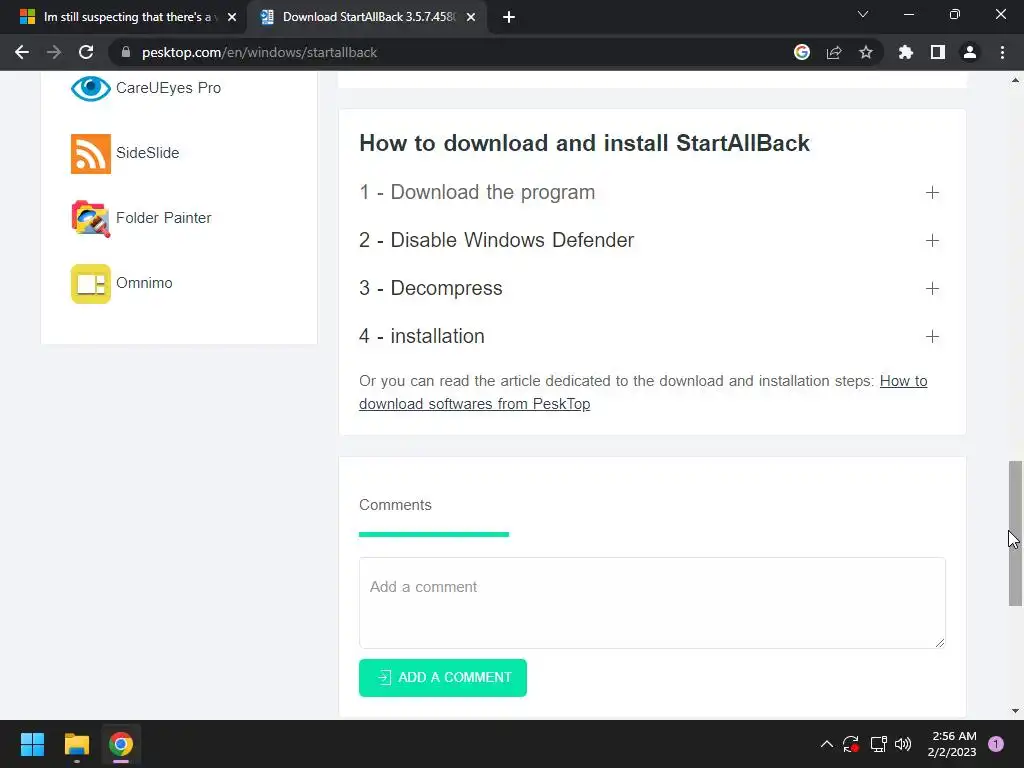
Task: Click the Folder Painter link text
Action: pyautogui.click(x=164, y=217)
